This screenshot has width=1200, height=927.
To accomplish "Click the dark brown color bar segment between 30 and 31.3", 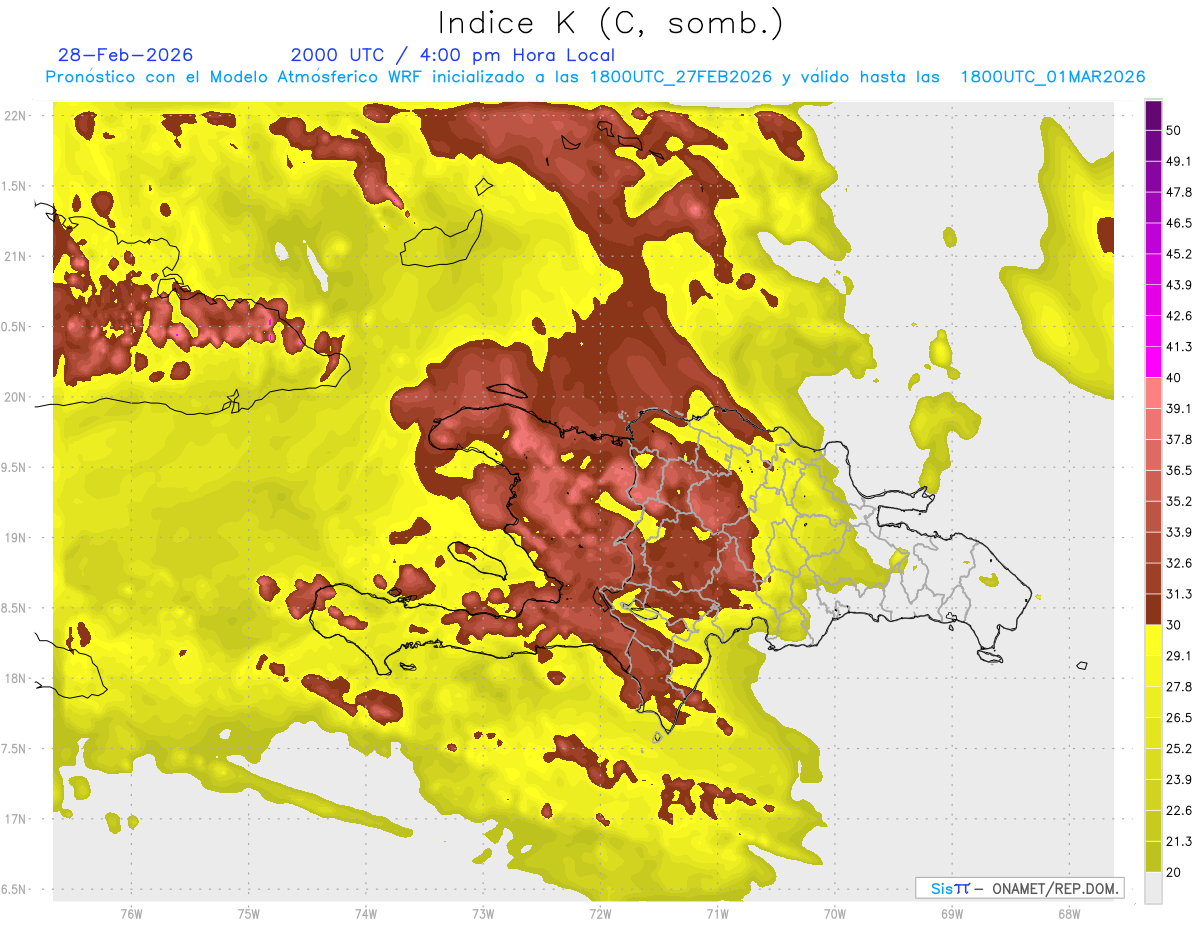I will pos(1153,609).
